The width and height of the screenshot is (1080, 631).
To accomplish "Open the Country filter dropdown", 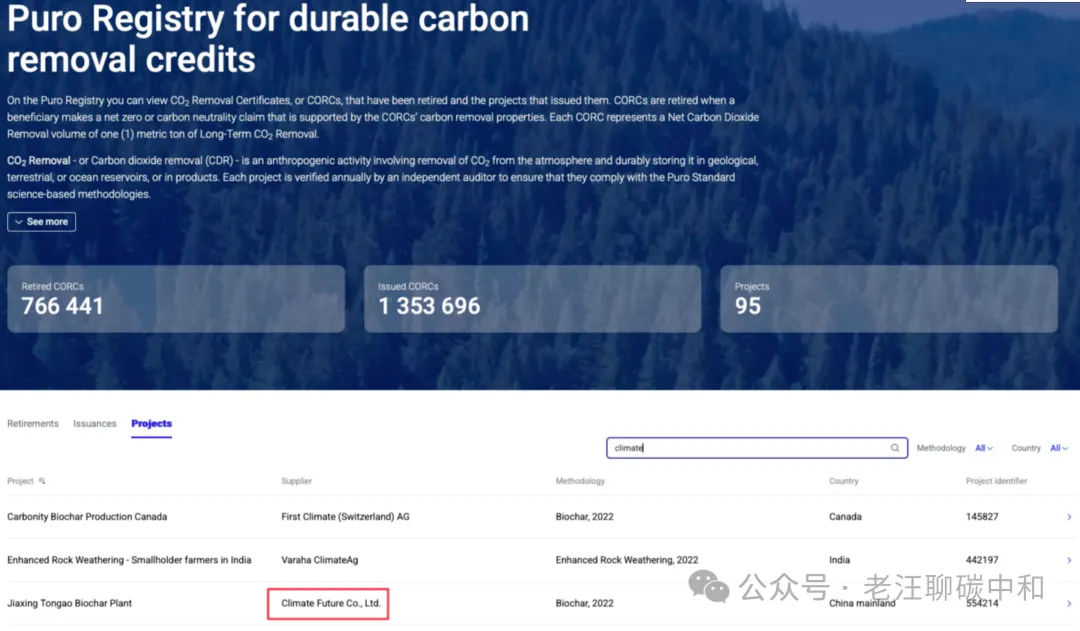I will tap(1059, 448).
